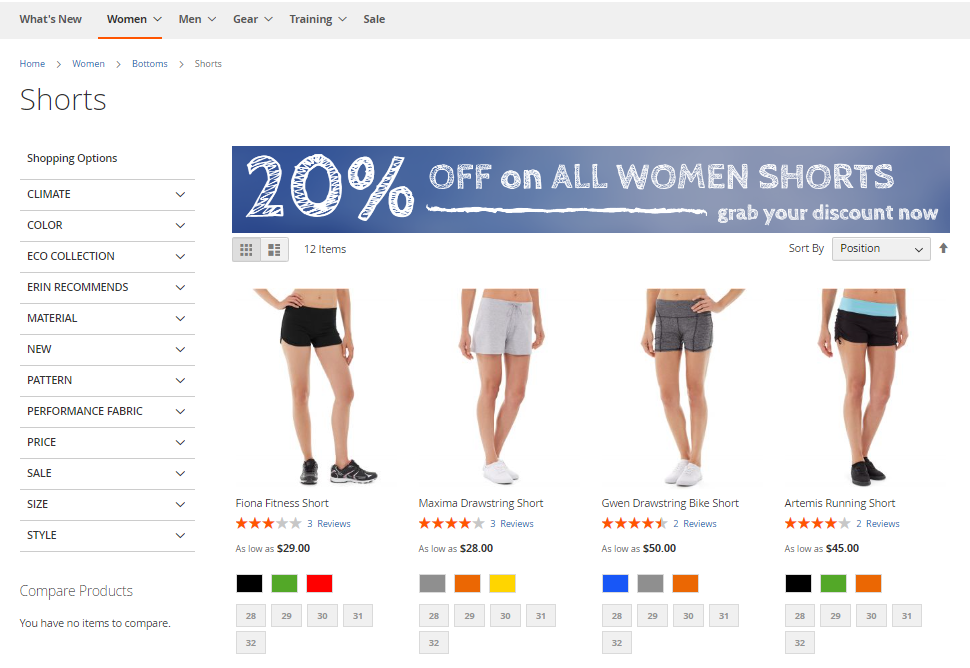Viewport: 970px width, 668px height.
Task: Expand the MATERIAL filter
Action: (x=107, y=318)
